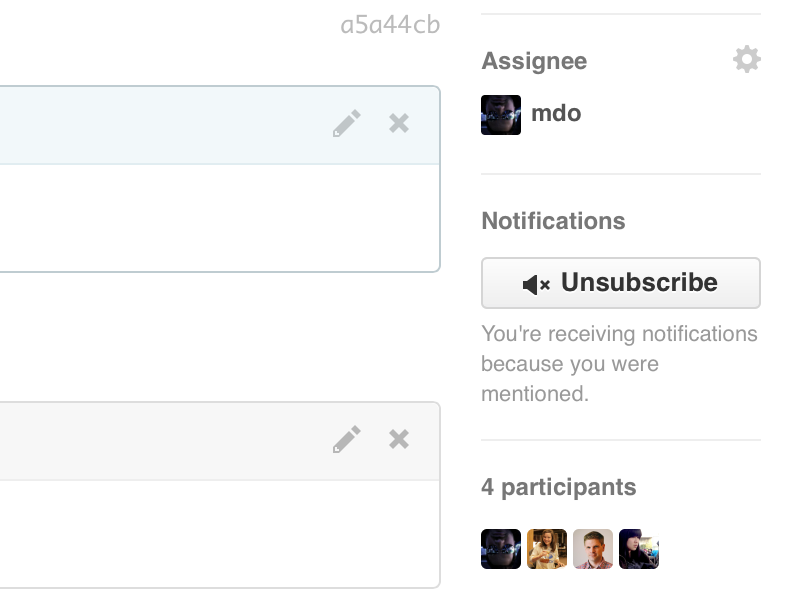
Task: Click the muted speaker icon in Unsubscribe
Action: (x=536, y=284)
